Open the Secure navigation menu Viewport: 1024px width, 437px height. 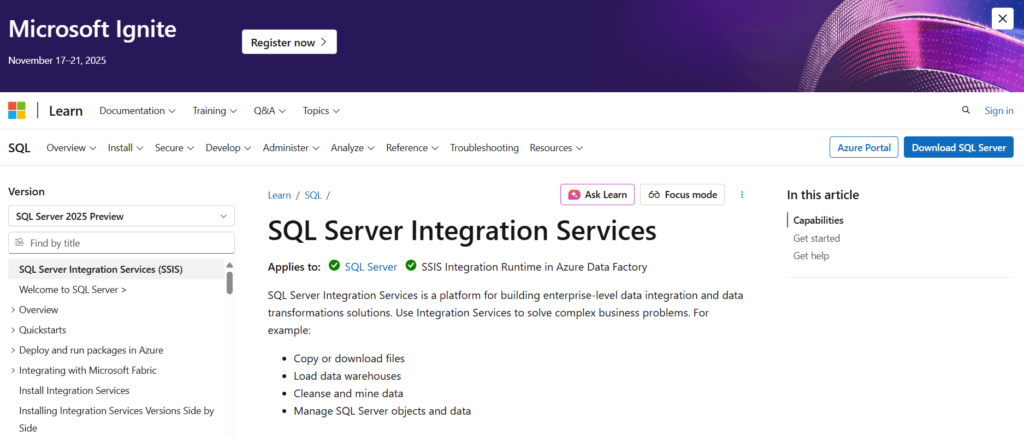point(174,148)
